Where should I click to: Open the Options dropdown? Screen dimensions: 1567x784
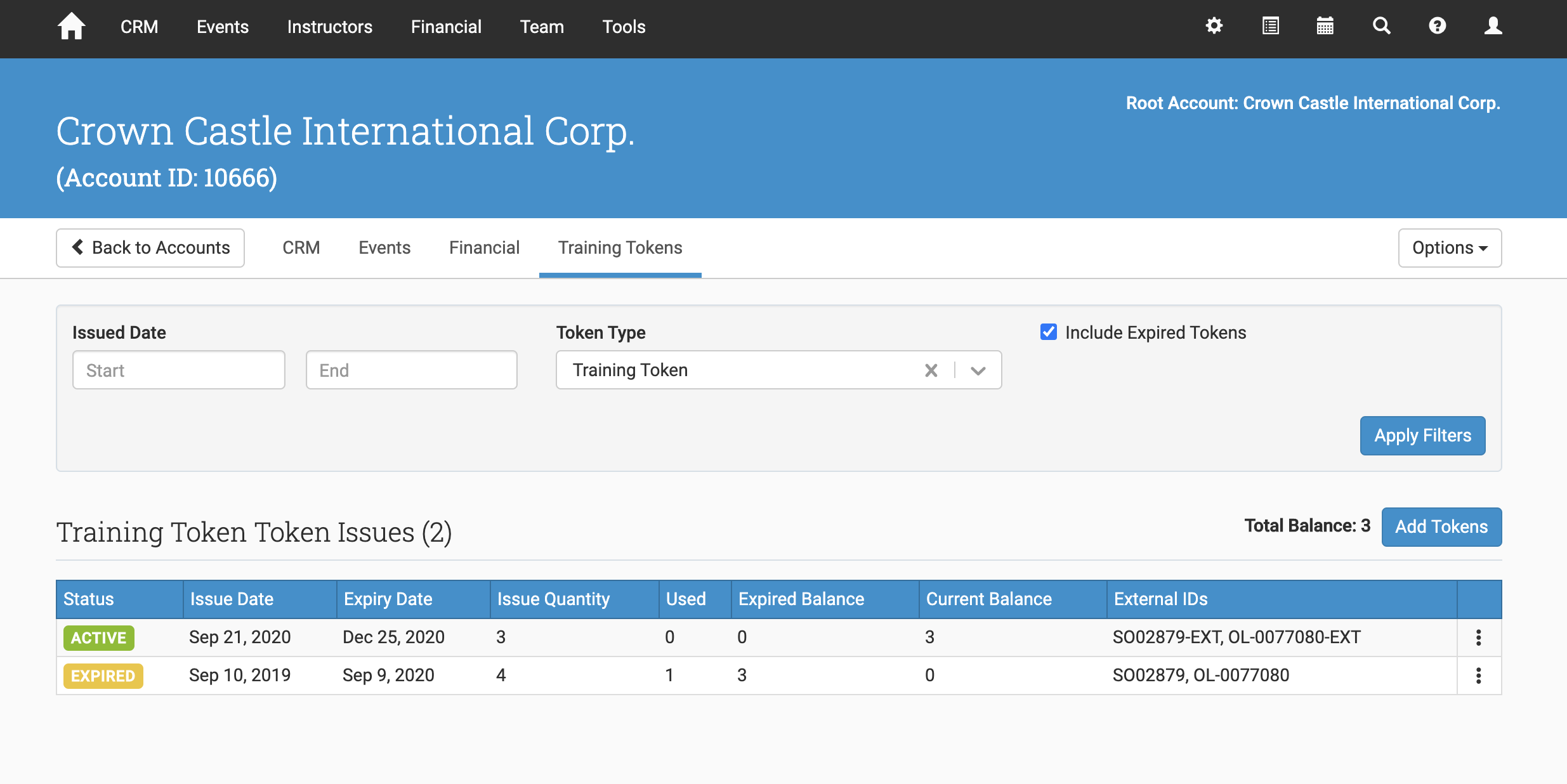point(1450,248)
